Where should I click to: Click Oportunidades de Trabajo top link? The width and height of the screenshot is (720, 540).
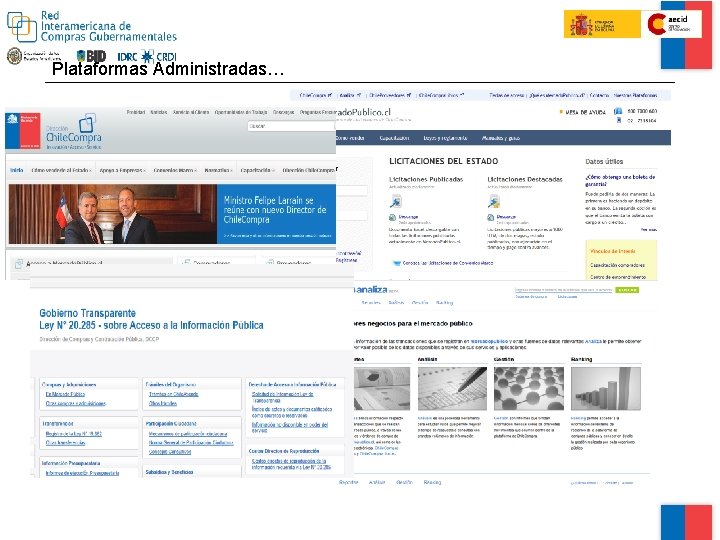[241, 112]
